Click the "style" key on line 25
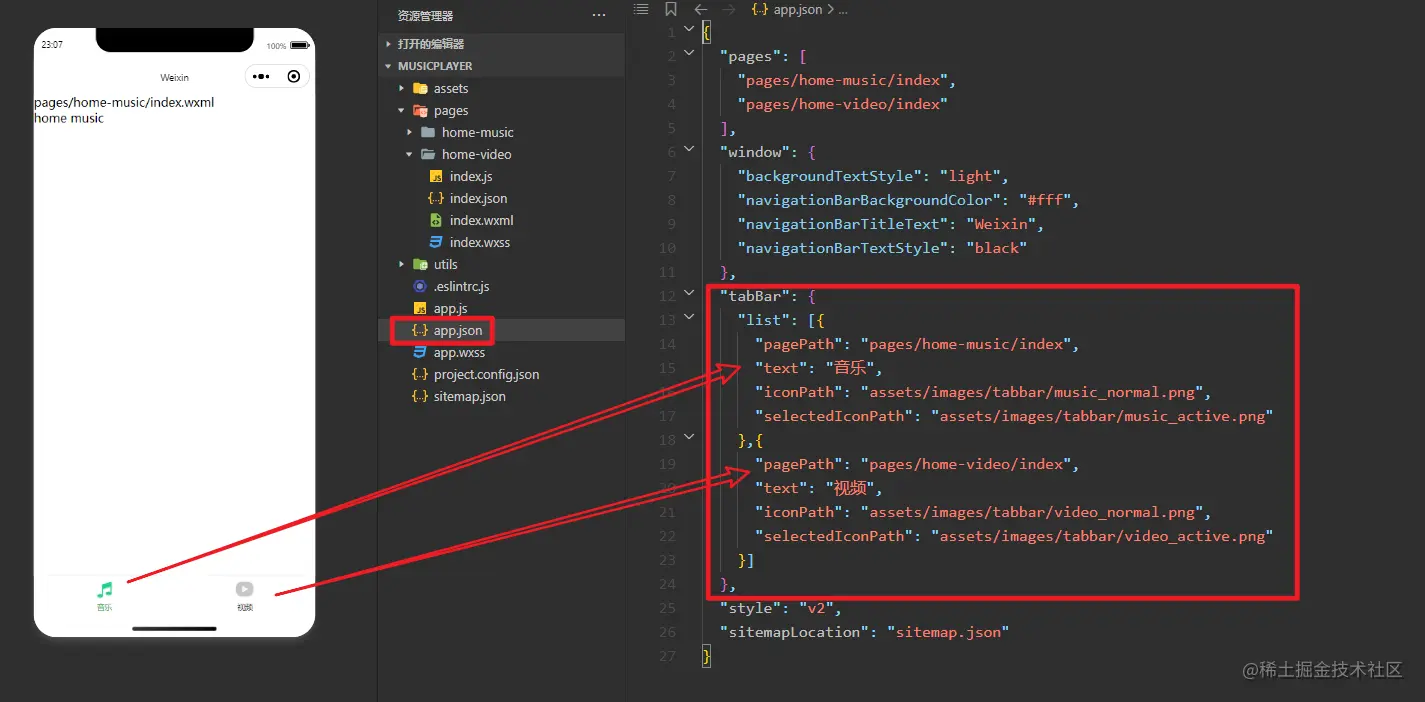This screenshot has width=1425, height=702. pyautogui.click(x=750, y=608)
